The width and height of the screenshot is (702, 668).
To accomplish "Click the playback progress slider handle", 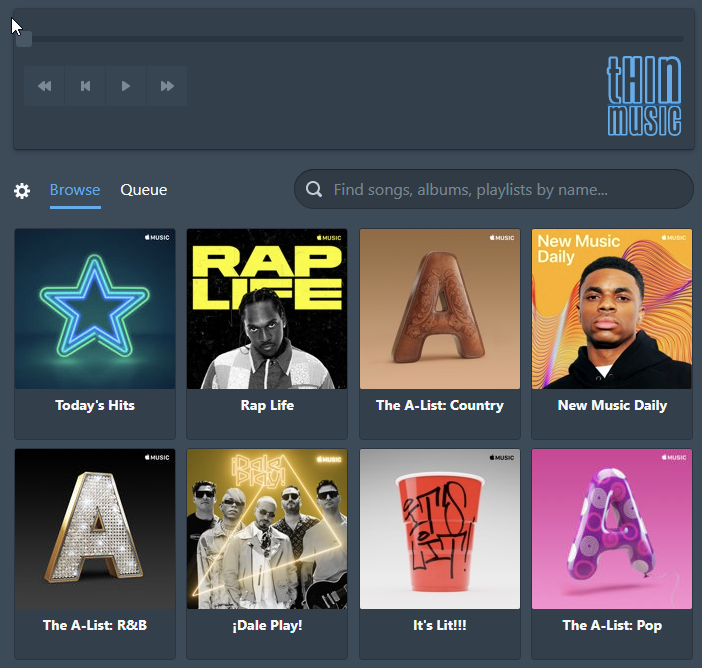I will pos(24,39).
